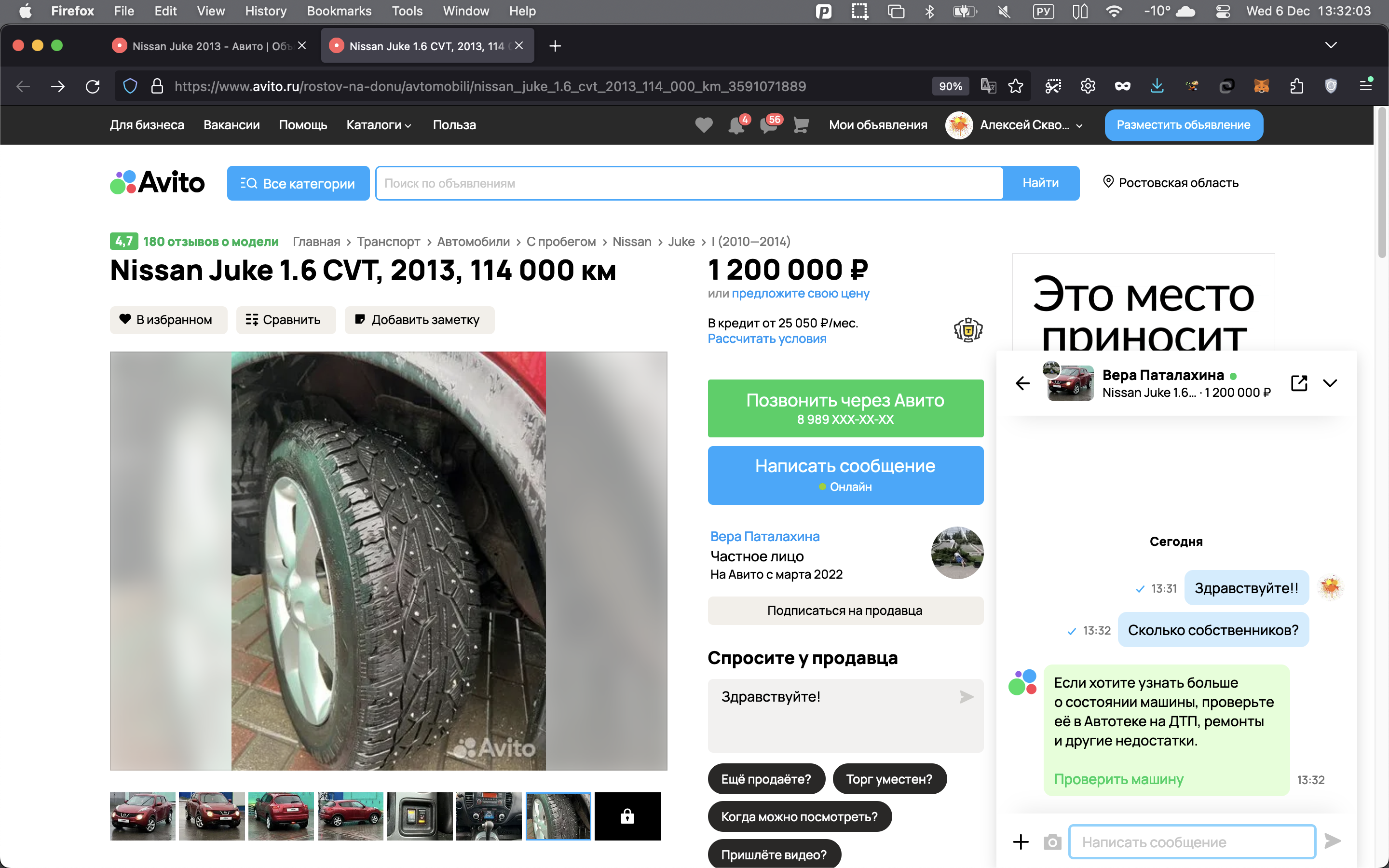The width and height of the screenshot is (1389, 868).
Task: Open chat in new window icon
Action: pyautogui.click(x=1299, y=383)
